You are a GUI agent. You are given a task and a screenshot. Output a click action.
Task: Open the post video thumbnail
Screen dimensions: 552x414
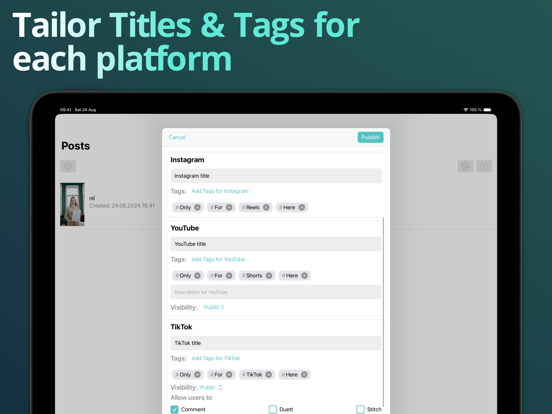(72, 204)
